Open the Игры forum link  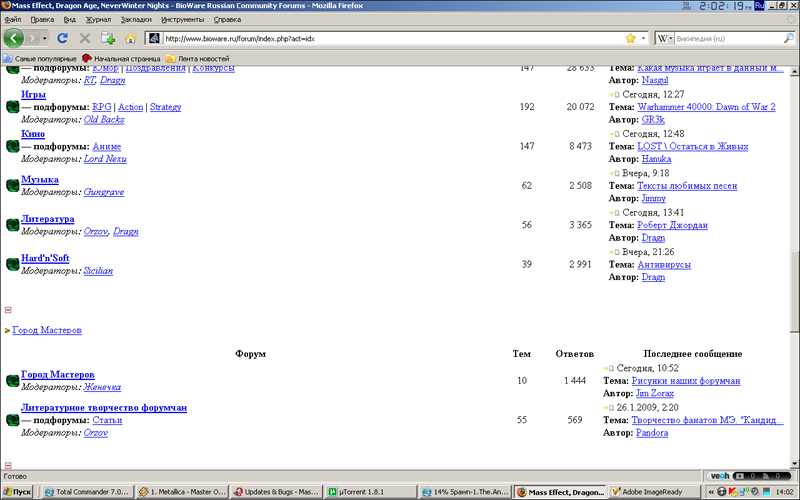coord(33,94)
